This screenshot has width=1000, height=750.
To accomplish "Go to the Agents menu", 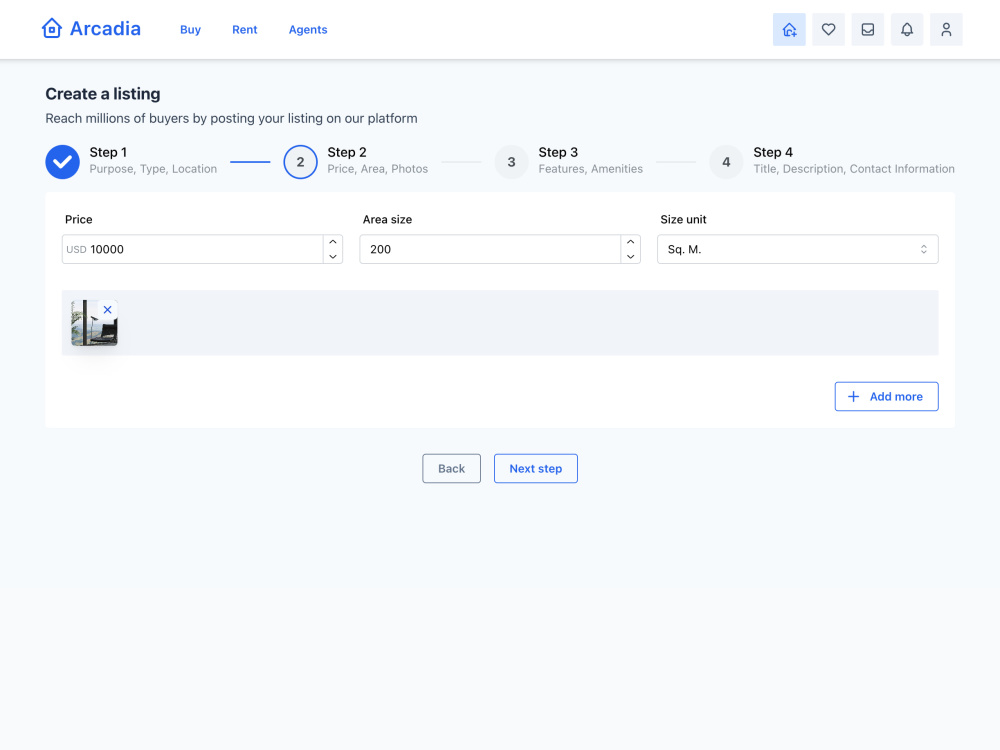I will [x=307, y=29].
